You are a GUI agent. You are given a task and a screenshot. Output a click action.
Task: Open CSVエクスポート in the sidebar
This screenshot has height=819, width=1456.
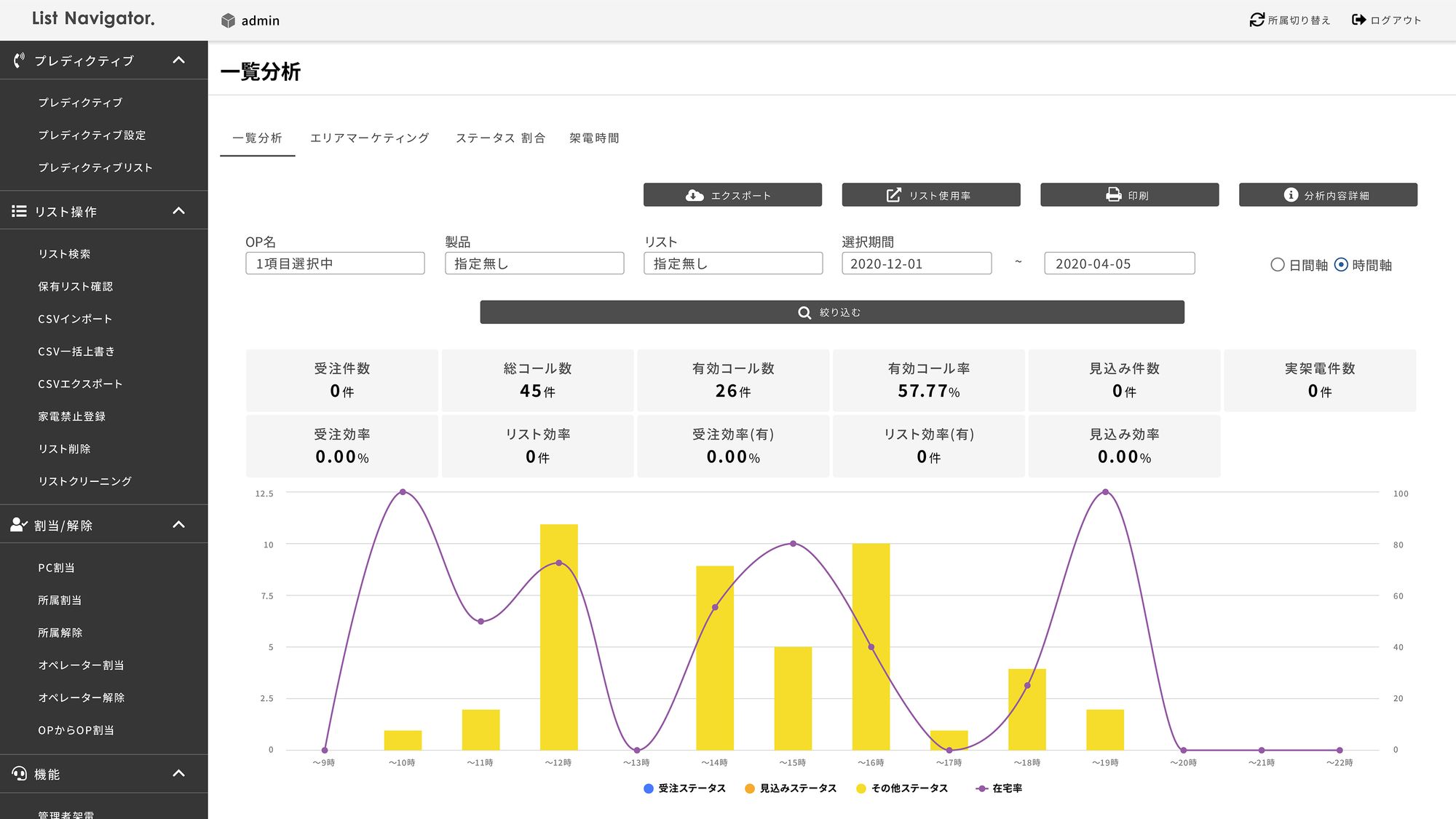coord(80,384)
